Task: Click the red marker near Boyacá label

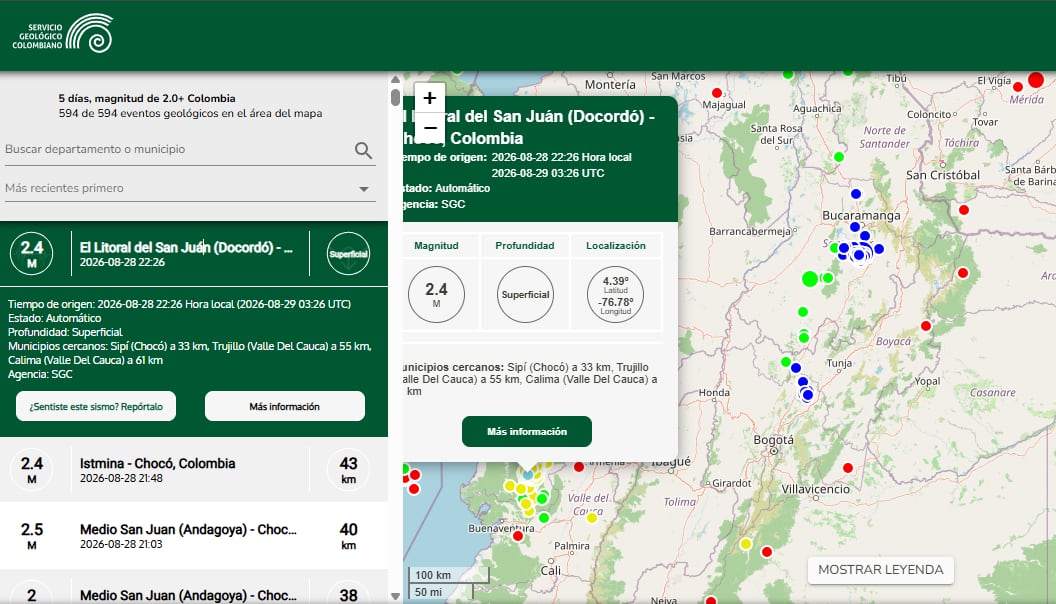Action: tap(926, 326)
